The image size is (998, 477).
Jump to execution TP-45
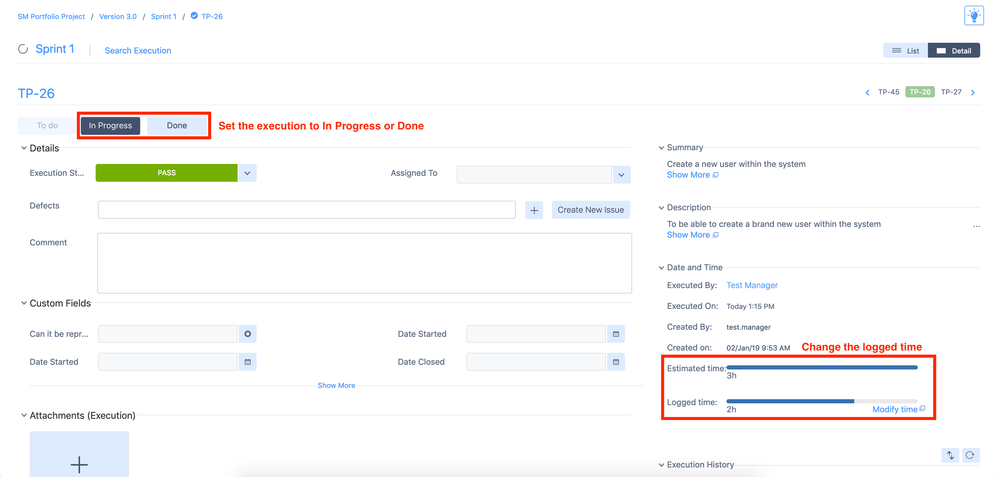[889, 92]
